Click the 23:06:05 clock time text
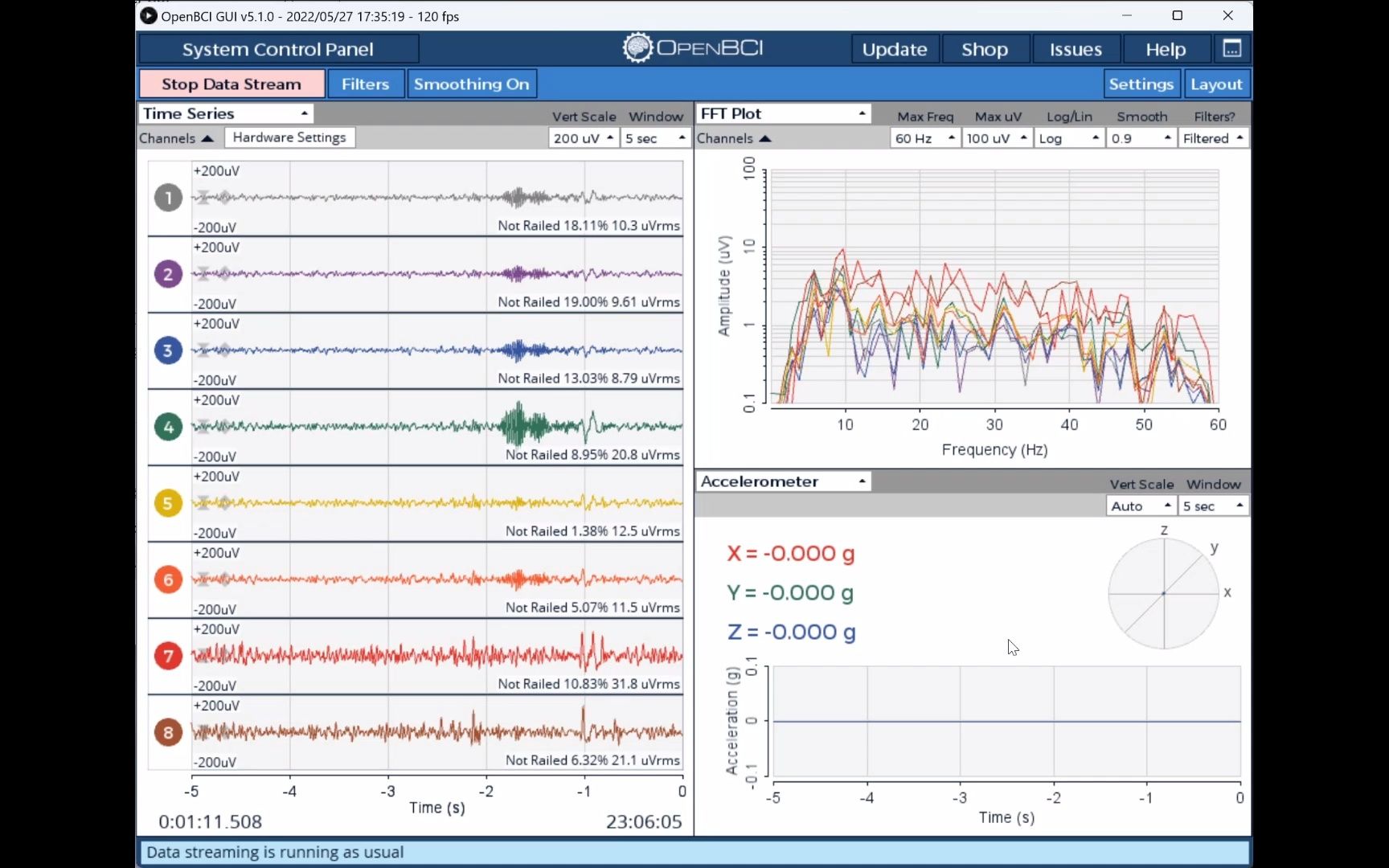 coord(644,821)
